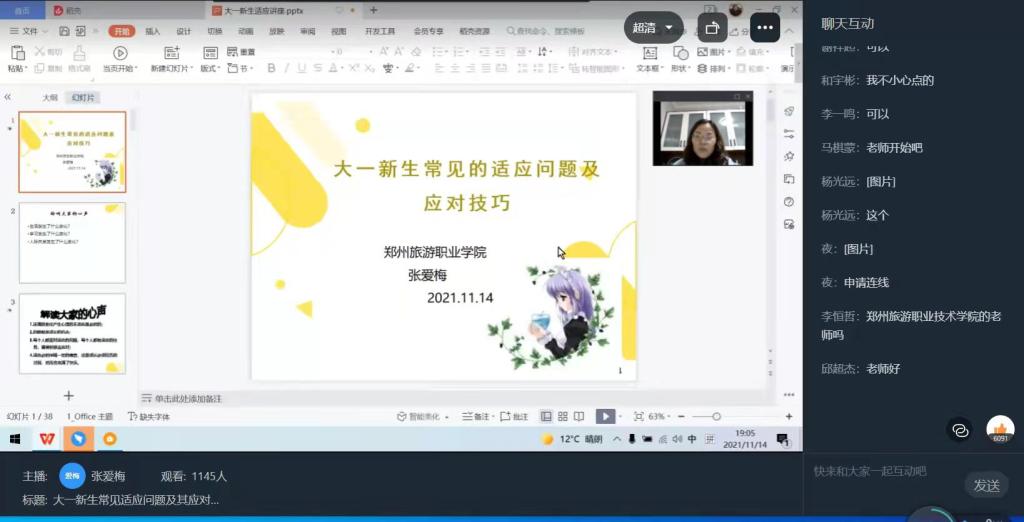The height and width of the screenshot is (522, 1024).
Task: Open the 插入 Insert ribbon tab
Action: click(x=153, y=31)
